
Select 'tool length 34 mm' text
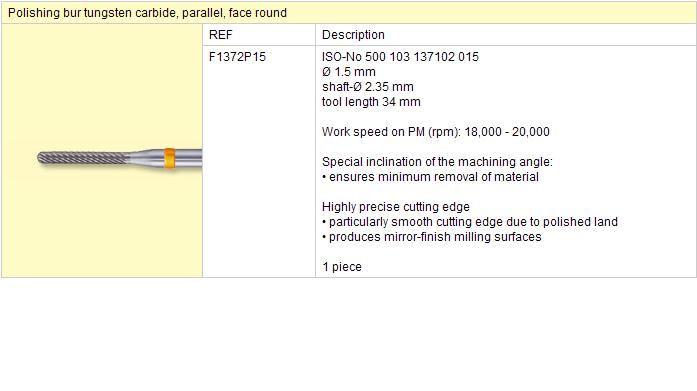[371, 102]
